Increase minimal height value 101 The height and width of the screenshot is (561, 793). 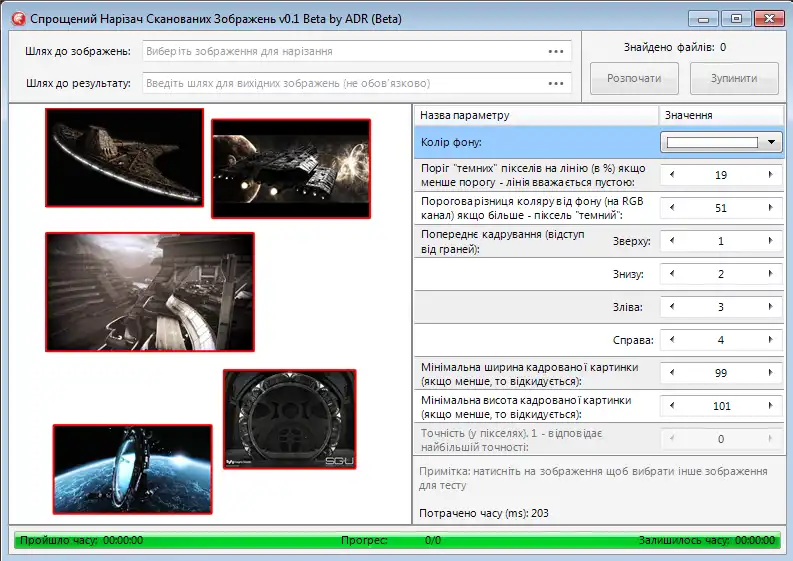pyautogui.click(x=770, y=406)
